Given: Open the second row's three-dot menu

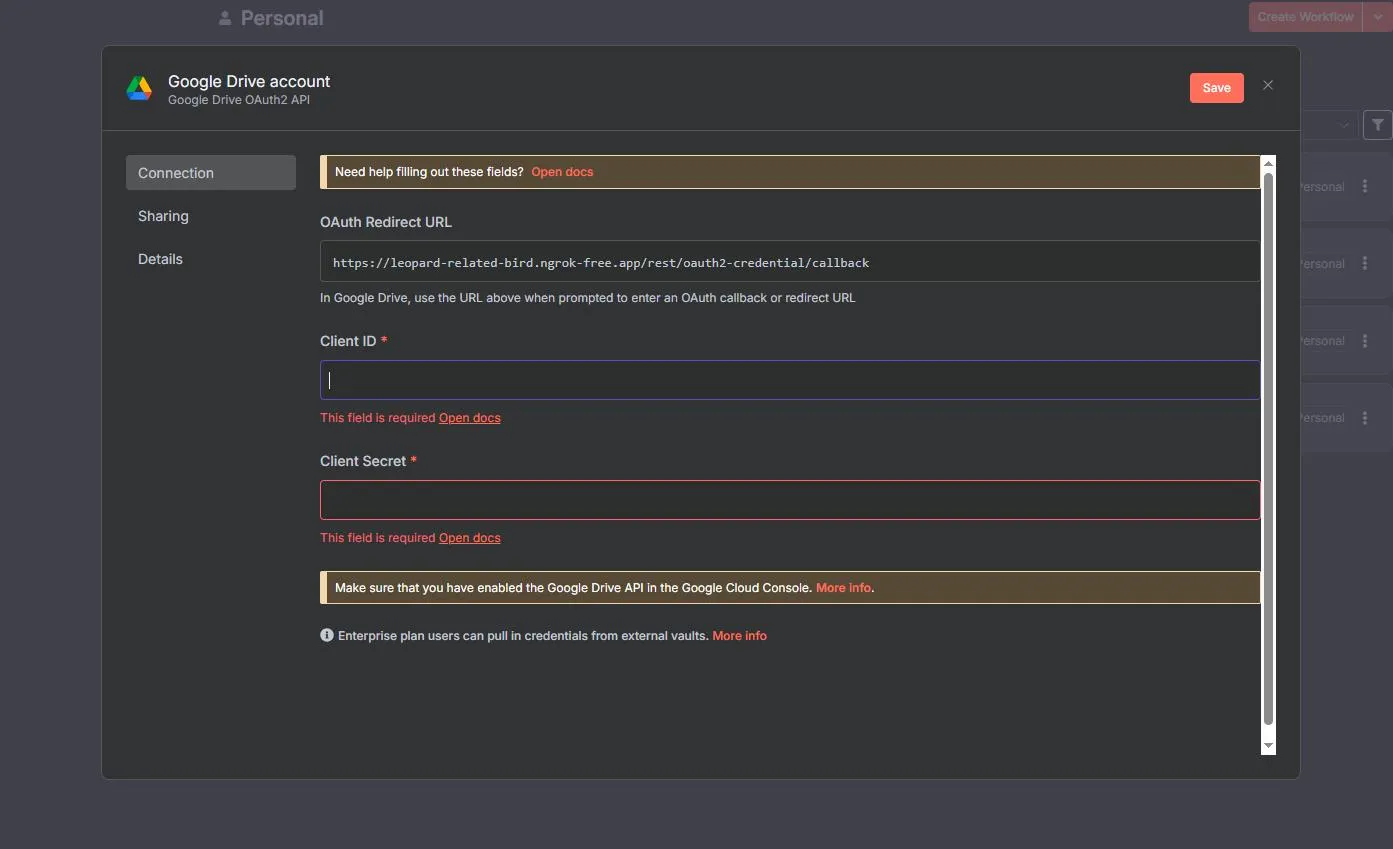Looking at the screenshot, I should click(x=1365, y=264).
